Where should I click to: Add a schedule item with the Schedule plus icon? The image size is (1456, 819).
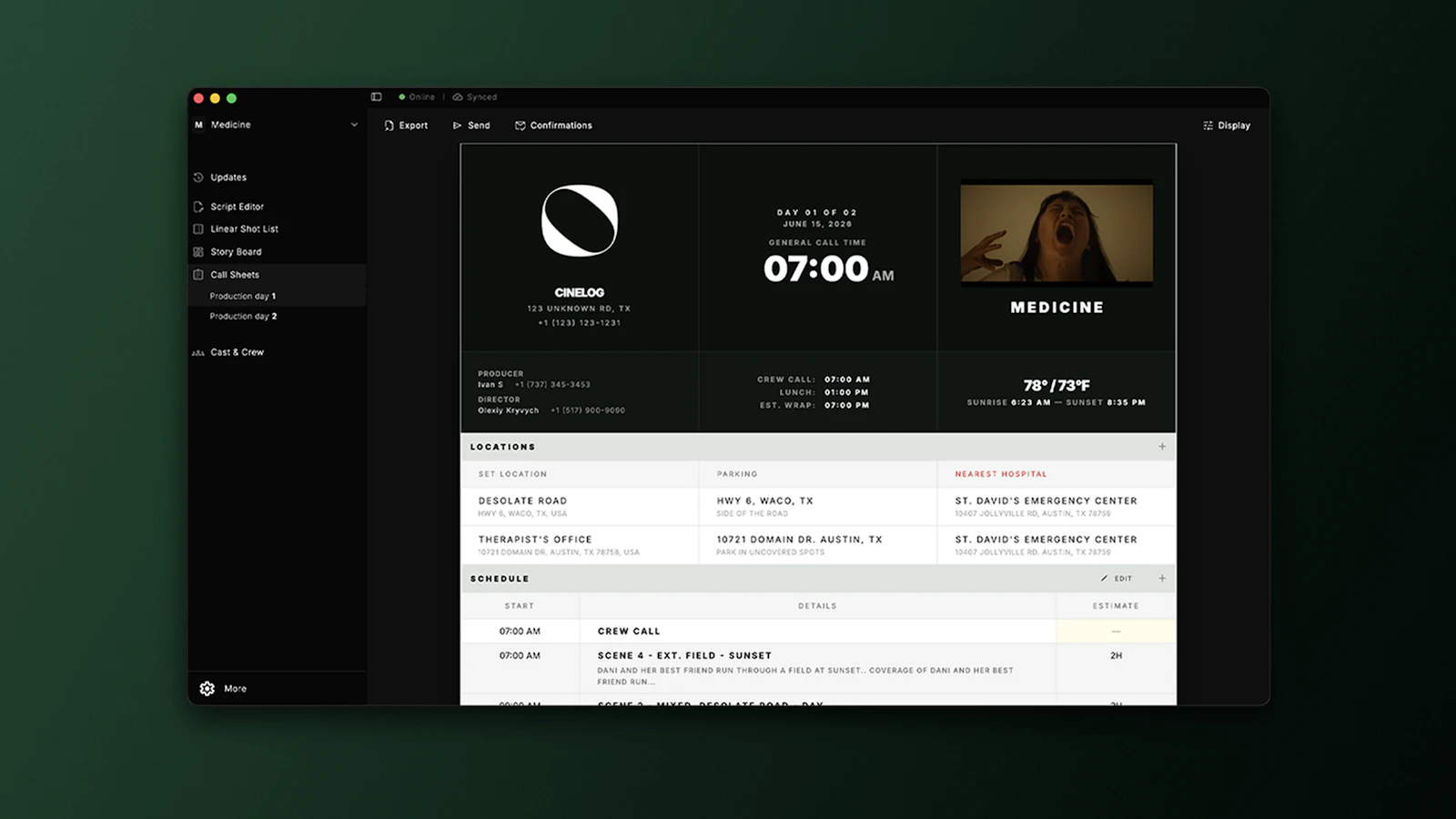[1162, 579]
